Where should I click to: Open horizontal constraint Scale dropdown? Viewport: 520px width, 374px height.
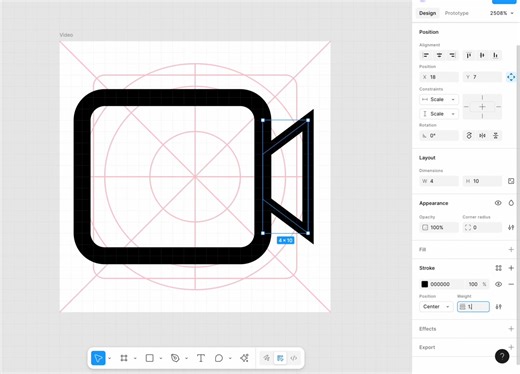point(439,99)
